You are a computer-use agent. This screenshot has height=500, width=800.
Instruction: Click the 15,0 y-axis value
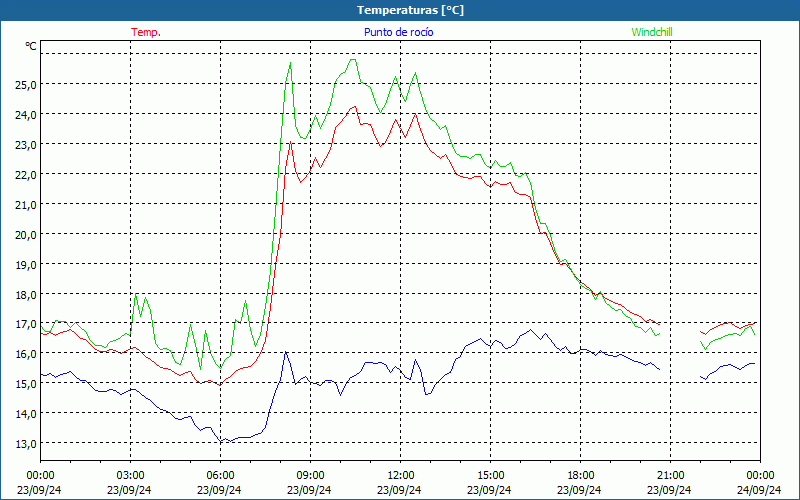[26, 384]
